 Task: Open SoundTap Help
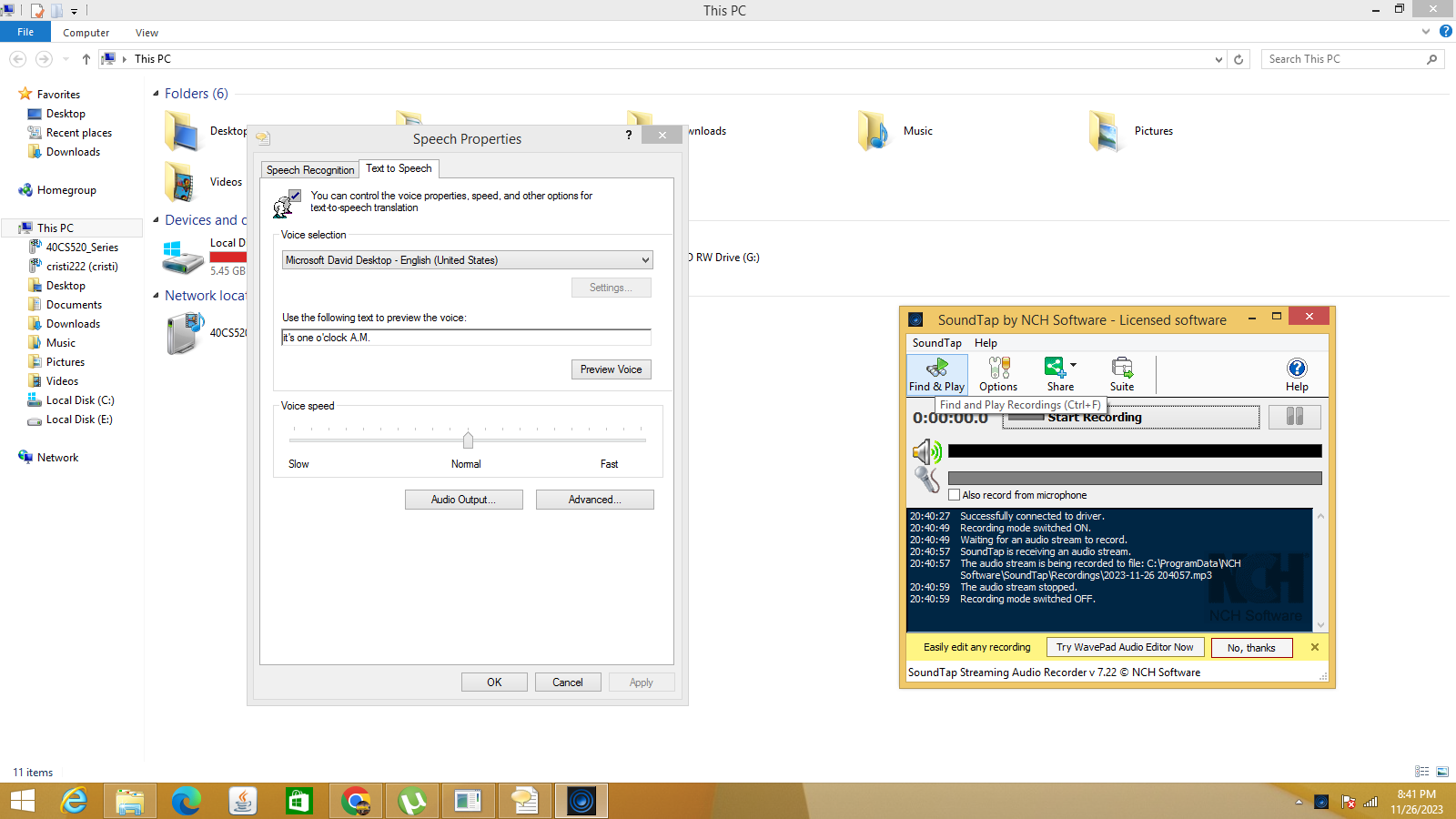pyautogui.click(x=1296, y=373)
